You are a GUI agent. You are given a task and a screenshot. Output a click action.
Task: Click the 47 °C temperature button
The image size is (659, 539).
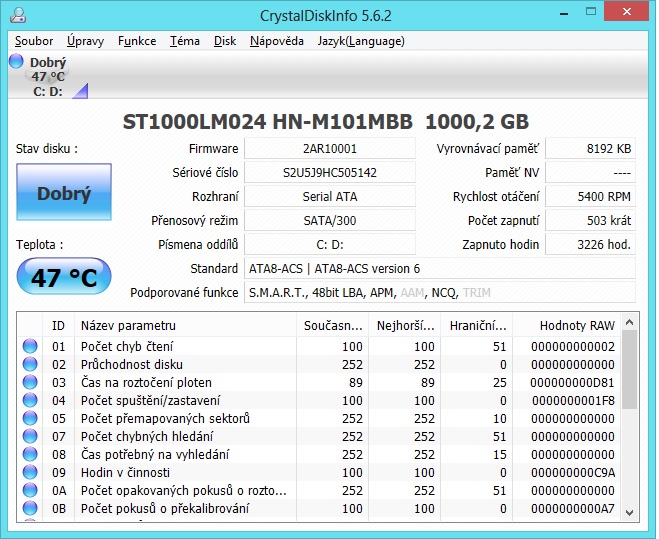pyautogui.click(x=64, y=277)
